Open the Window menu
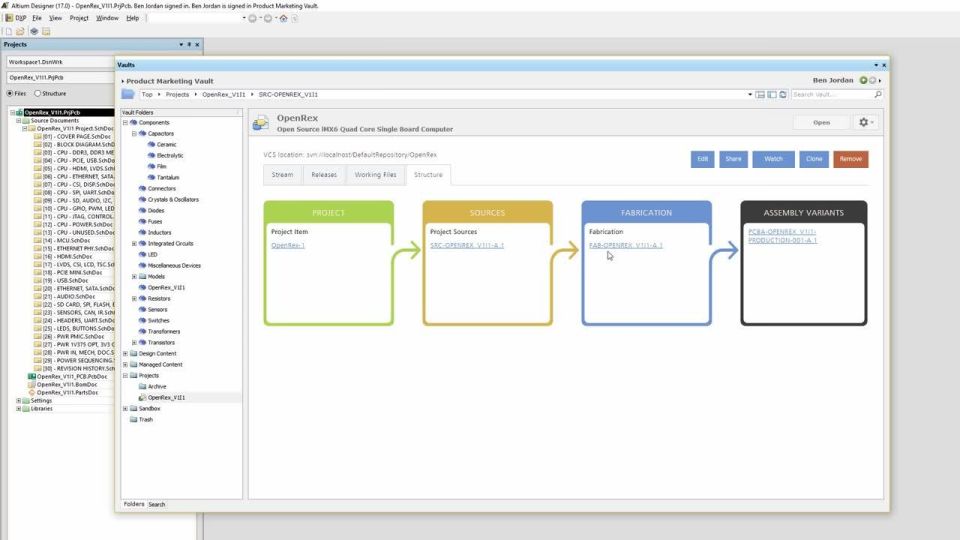The image size is (960, 540). [107, 18]
